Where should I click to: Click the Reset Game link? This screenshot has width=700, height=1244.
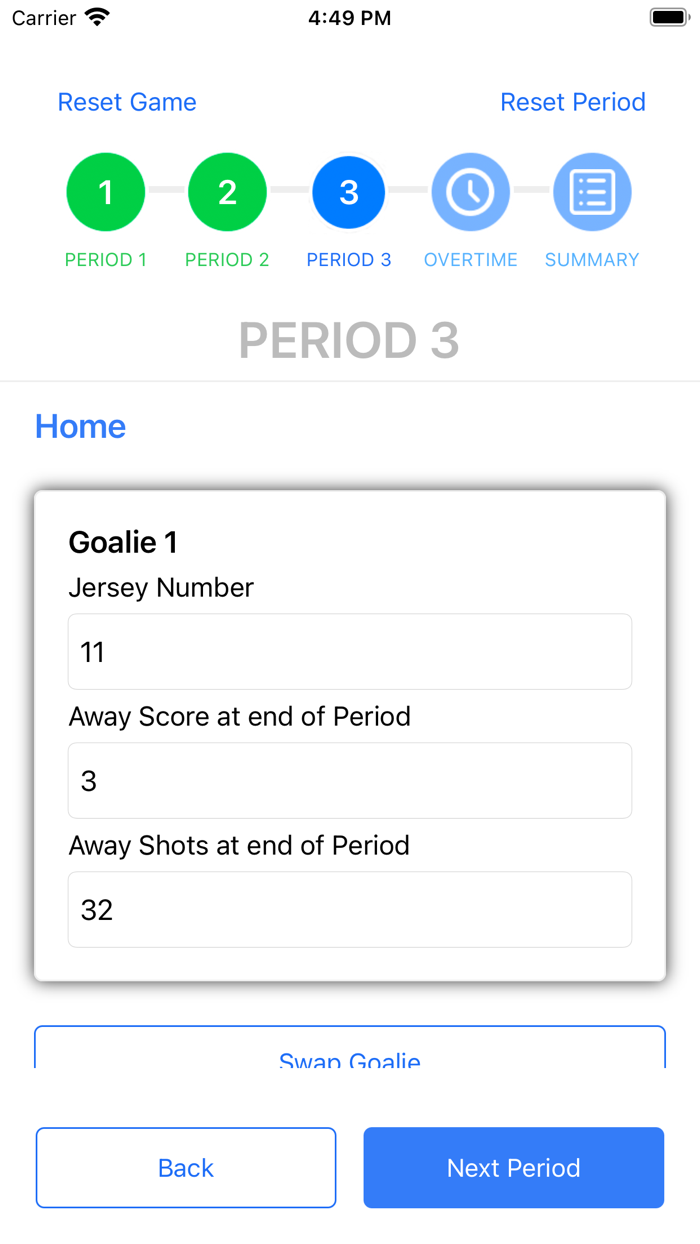click(127, 102)
